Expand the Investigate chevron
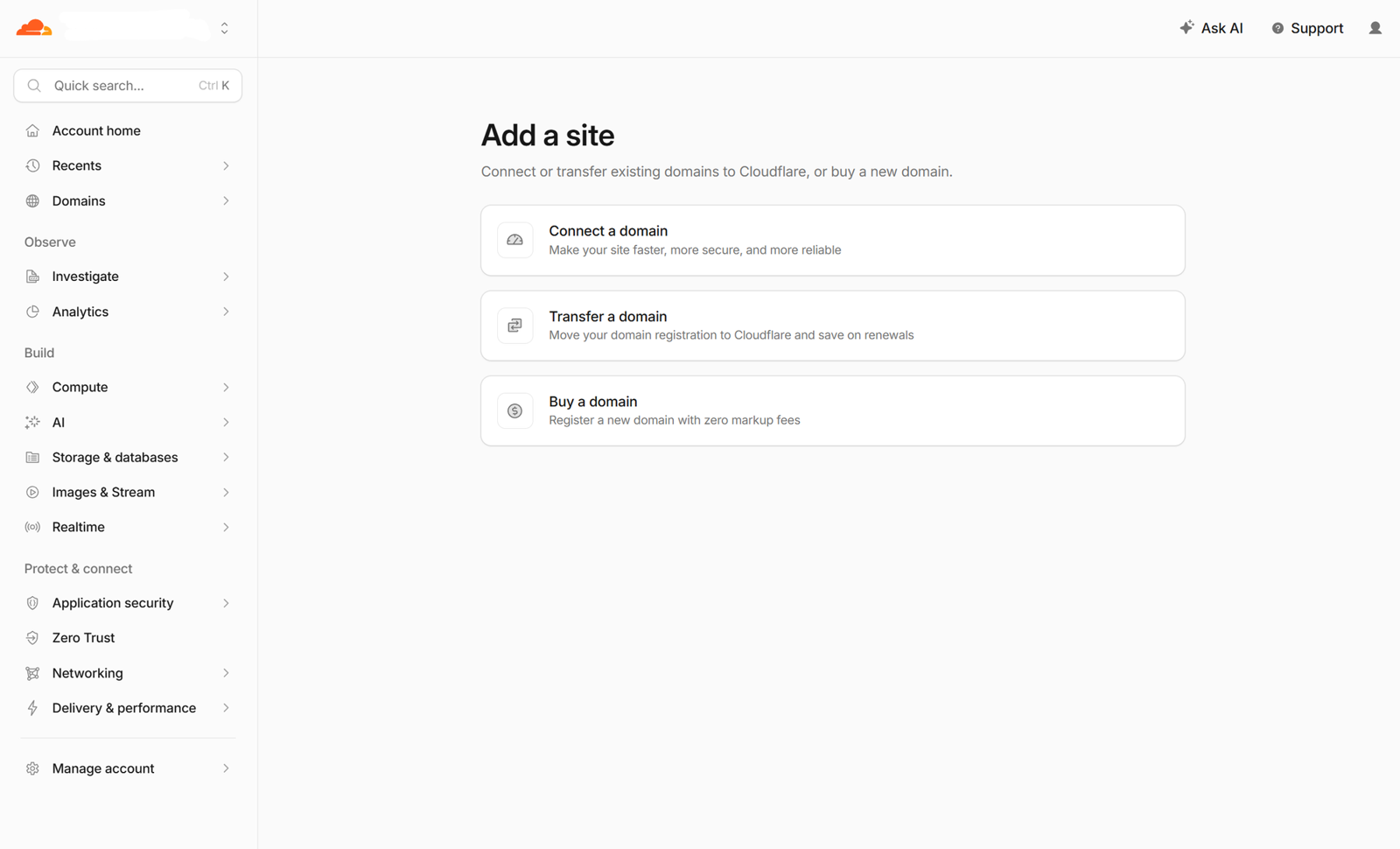 coord(226,277)
